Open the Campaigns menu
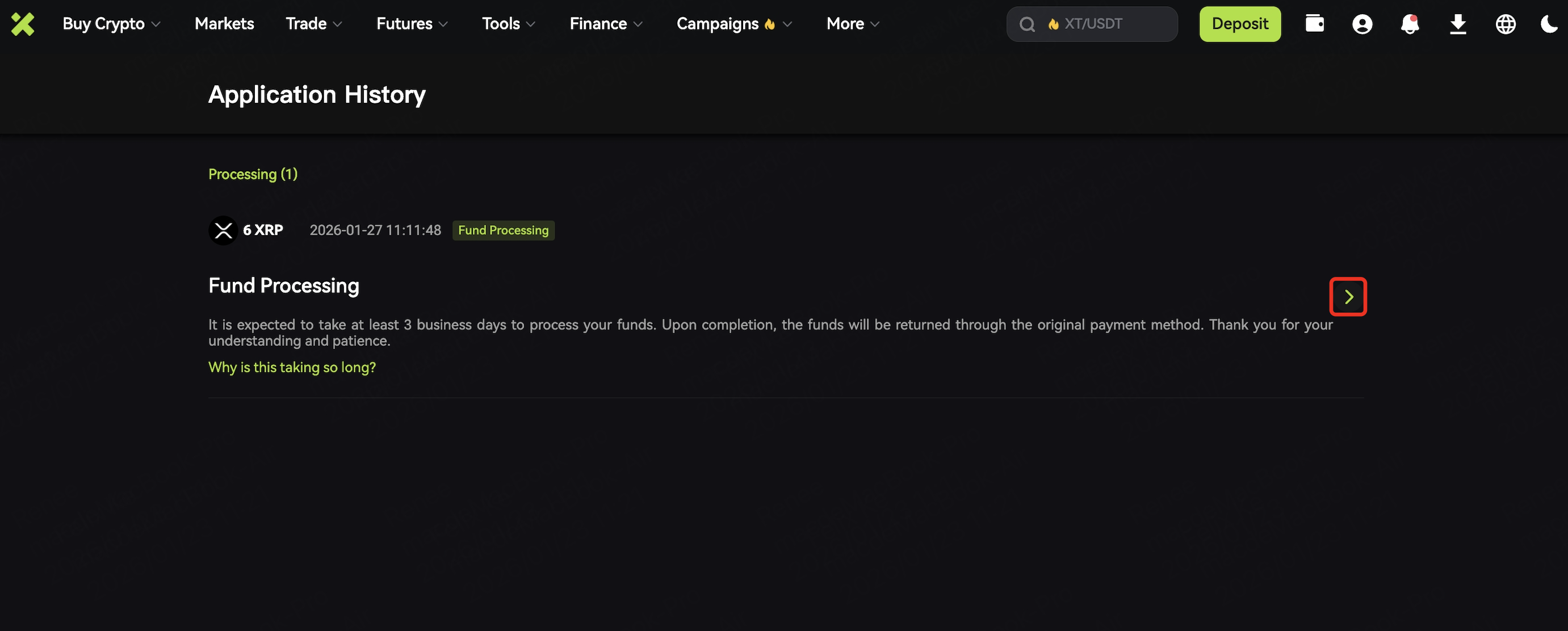1568x631 pixels. pos(733,24)
